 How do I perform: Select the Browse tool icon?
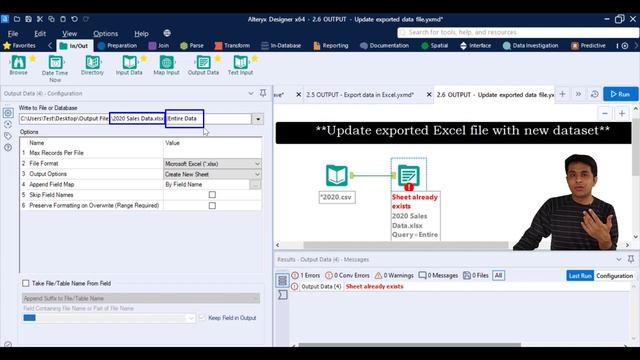18,62
